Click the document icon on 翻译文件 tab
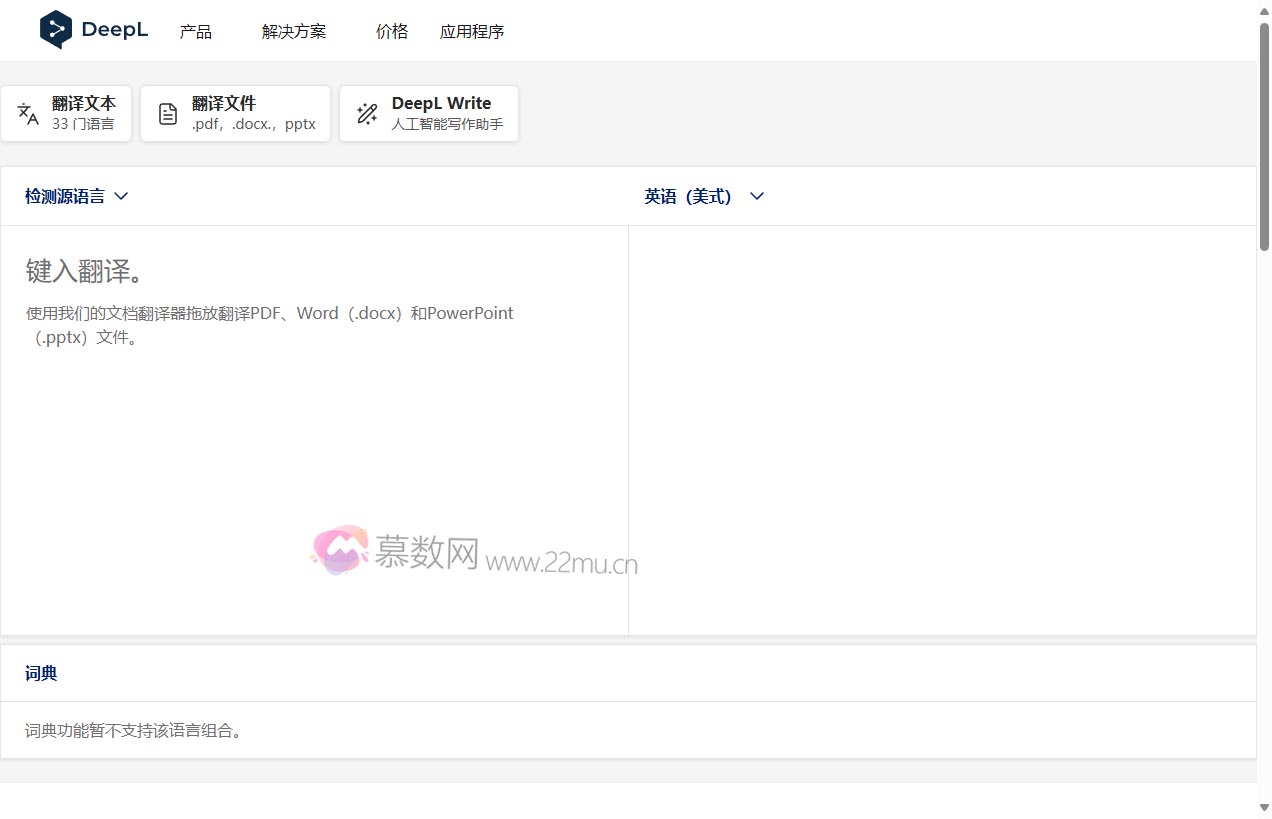The image size is (1272, 819). [x=168, y=113]
